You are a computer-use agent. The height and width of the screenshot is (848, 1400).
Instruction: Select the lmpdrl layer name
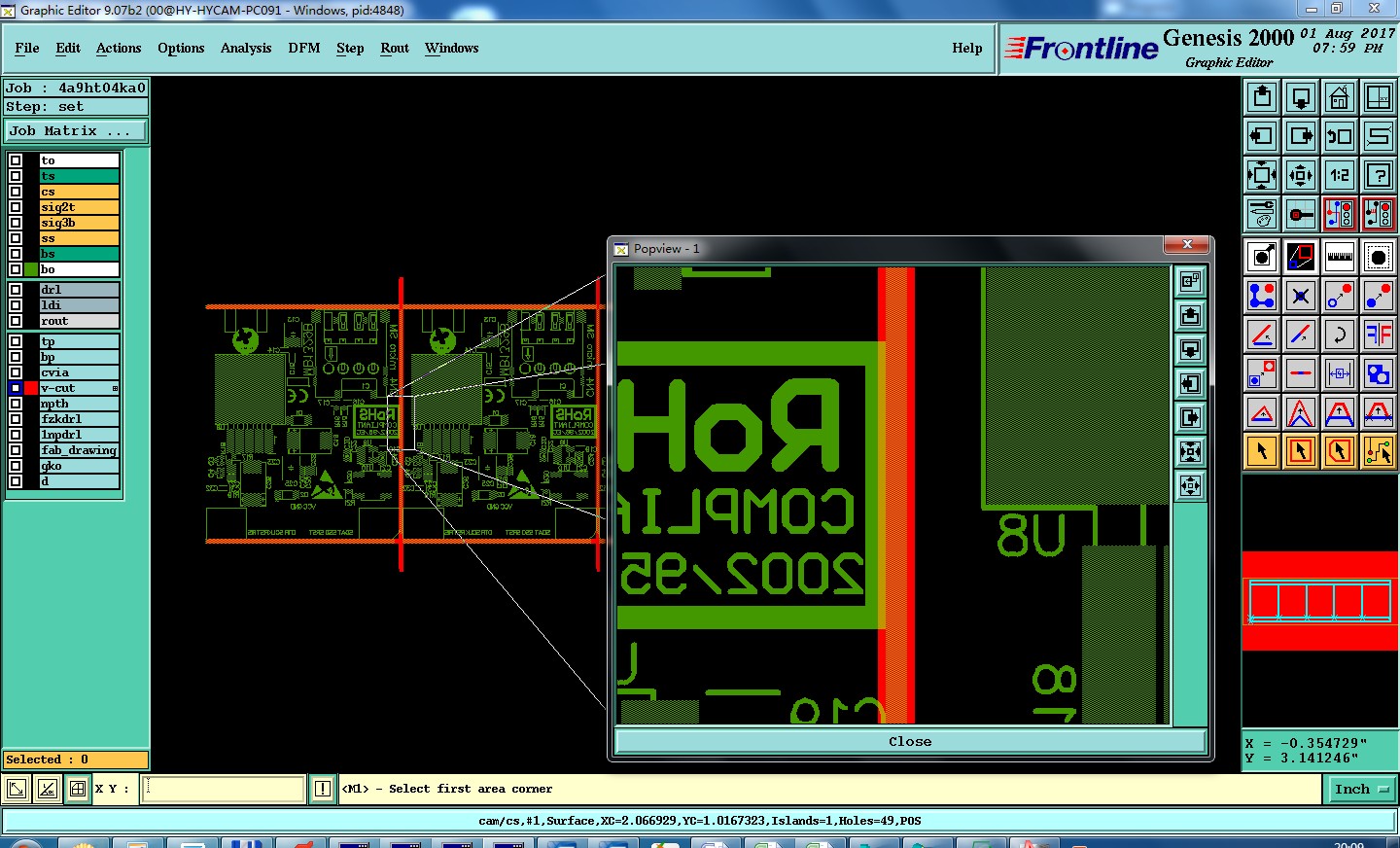[80, 435]
